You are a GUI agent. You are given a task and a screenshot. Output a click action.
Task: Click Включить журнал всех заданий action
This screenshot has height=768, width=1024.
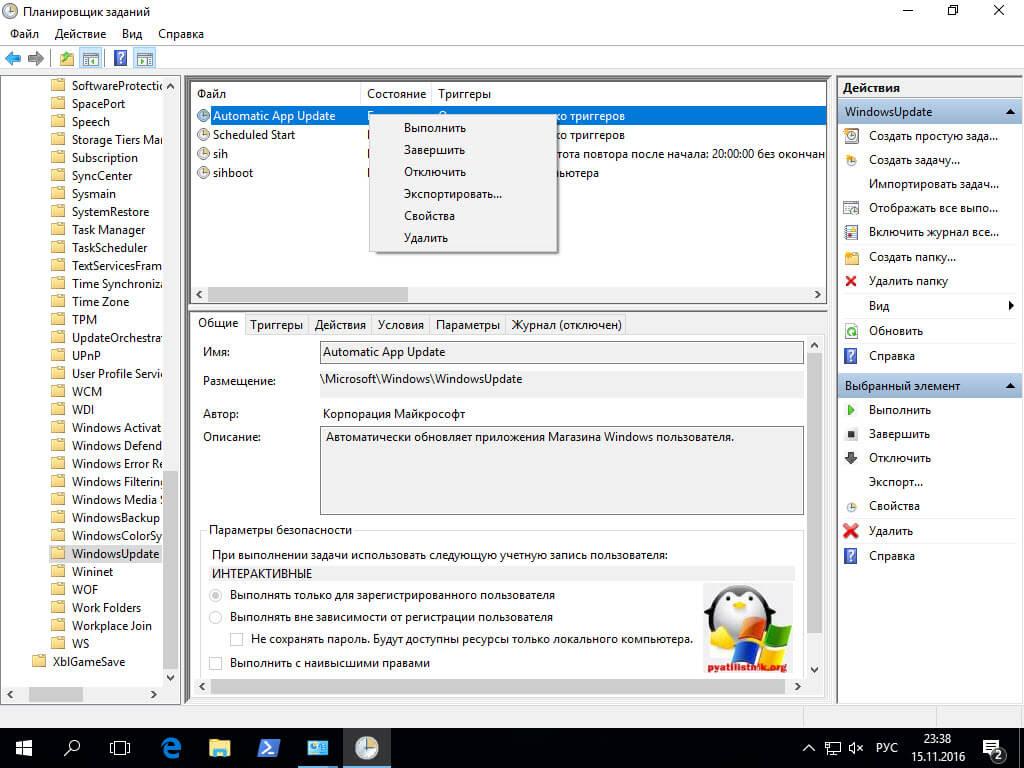point(933,232)
